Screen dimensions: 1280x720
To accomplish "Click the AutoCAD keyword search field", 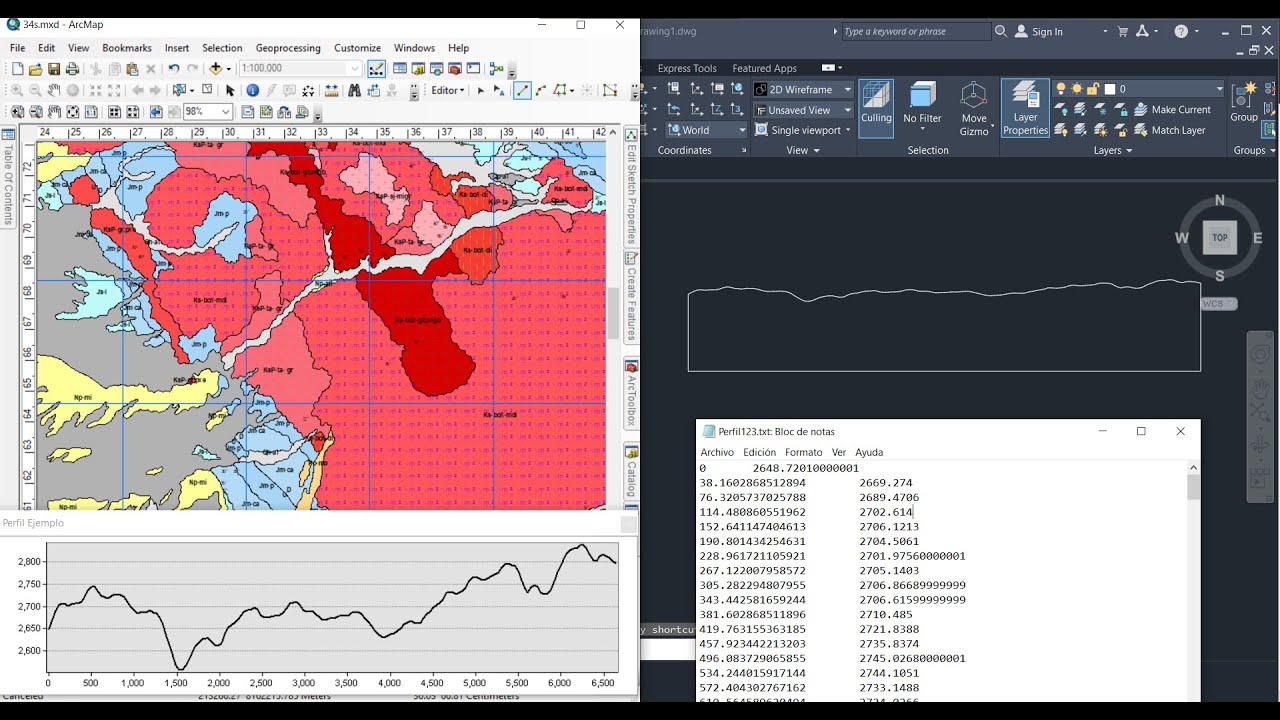I will [x=915, y=31].
